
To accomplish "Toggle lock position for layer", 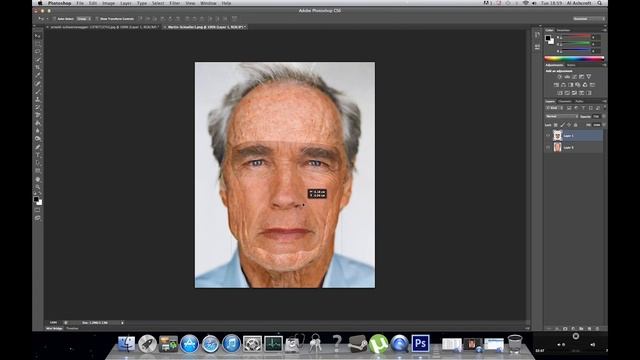I will (569, 125).
